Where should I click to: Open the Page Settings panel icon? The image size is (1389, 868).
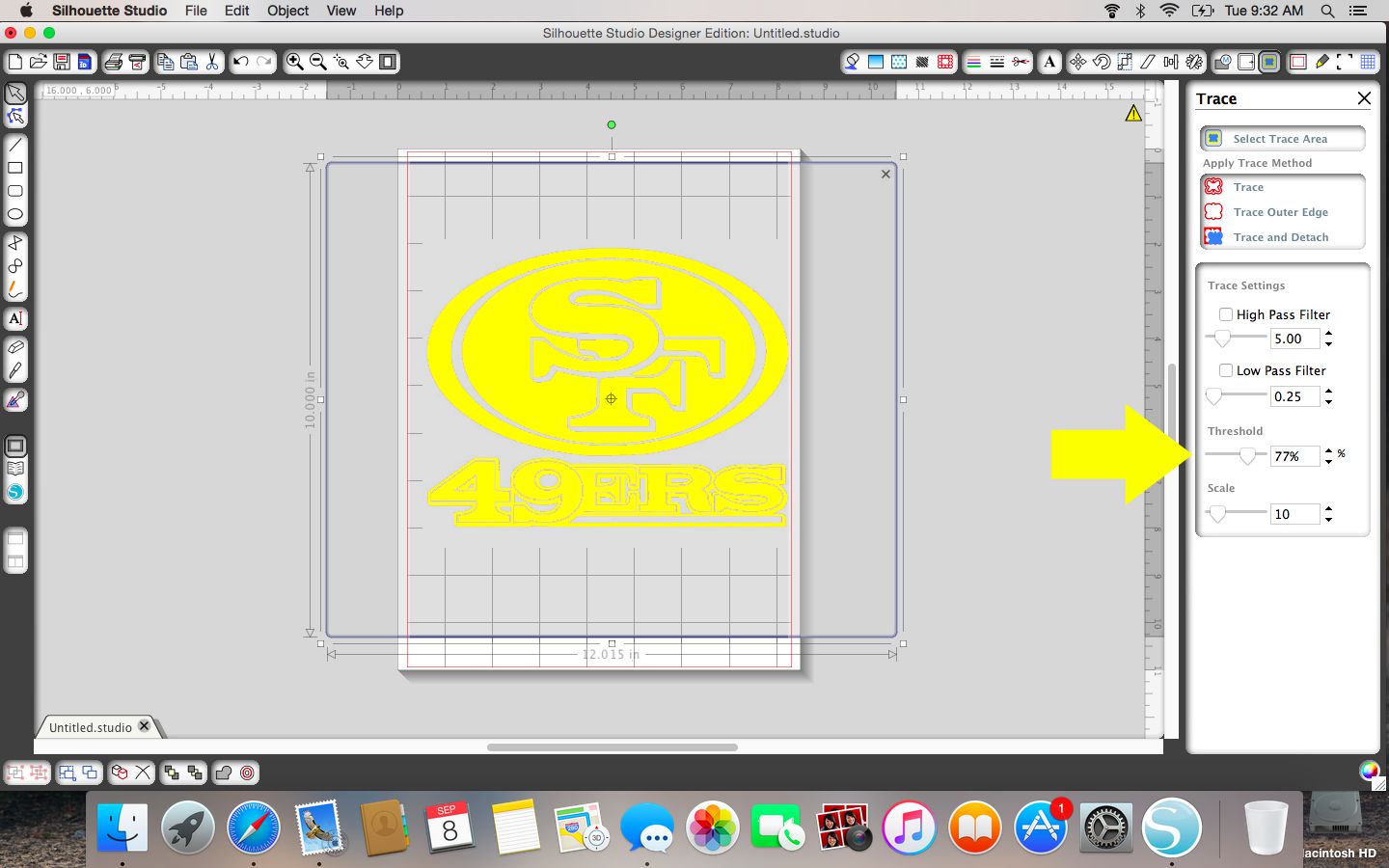pos(1298,62)
